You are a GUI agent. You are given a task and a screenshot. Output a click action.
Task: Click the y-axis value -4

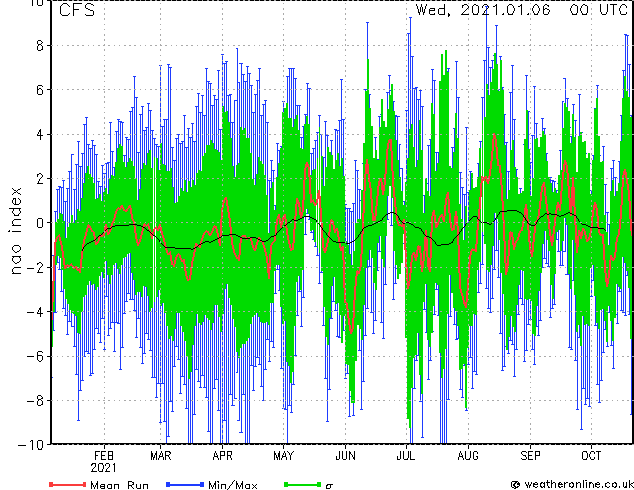click(35, 312)
